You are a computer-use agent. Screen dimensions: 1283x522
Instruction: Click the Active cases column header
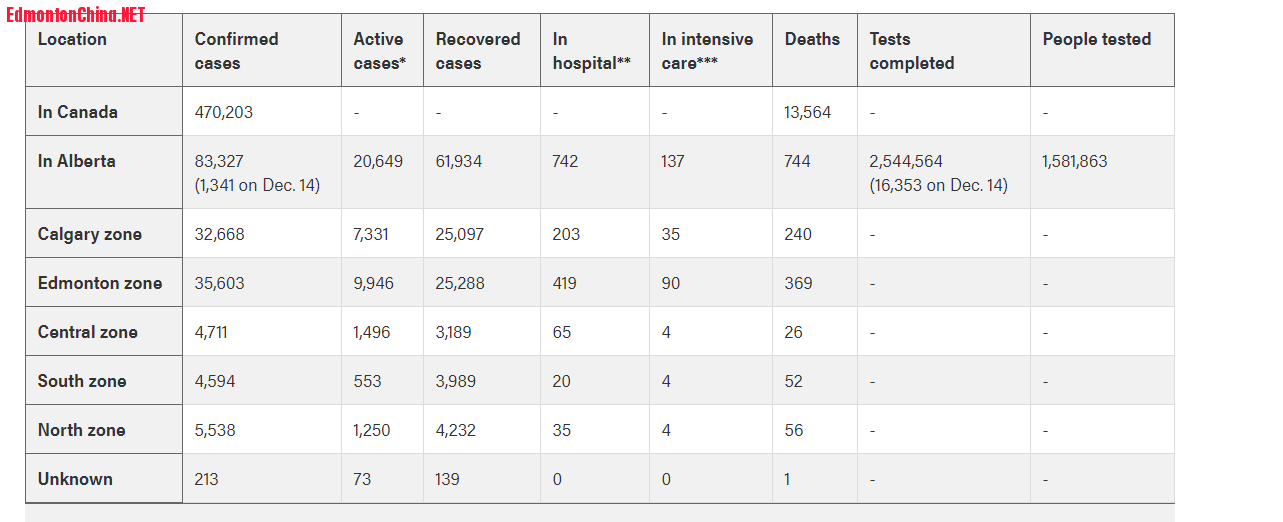pos(379,51)
